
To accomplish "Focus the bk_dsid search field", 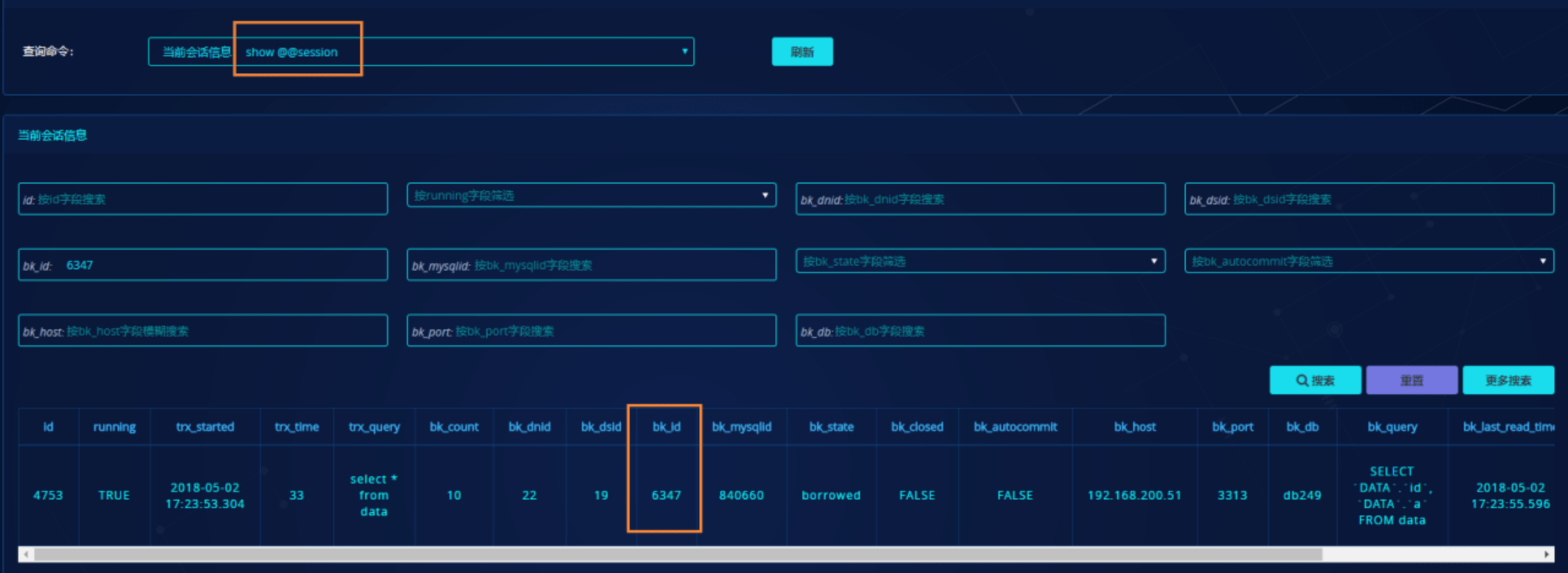I will 1369,199.
